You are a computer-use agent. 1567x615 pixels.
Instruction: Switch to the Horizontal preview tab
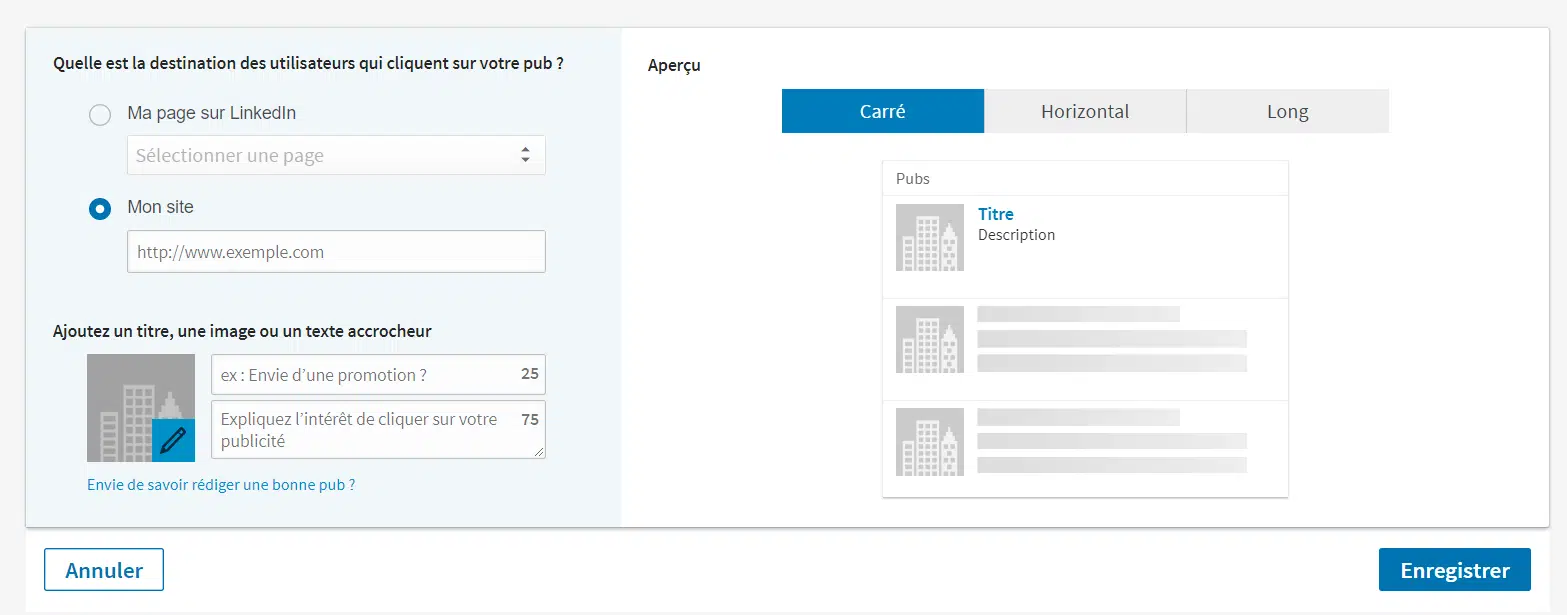1085,112
